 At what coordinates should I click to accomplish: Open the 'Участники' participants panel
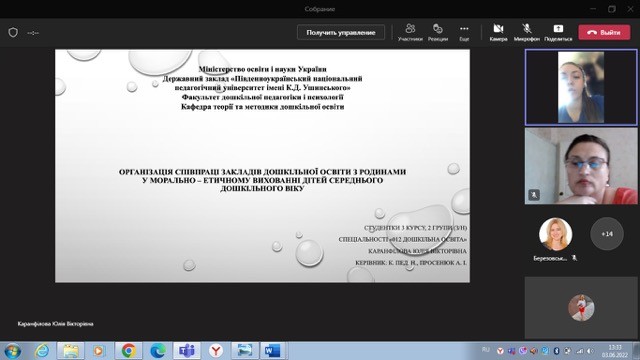point(410,33)
